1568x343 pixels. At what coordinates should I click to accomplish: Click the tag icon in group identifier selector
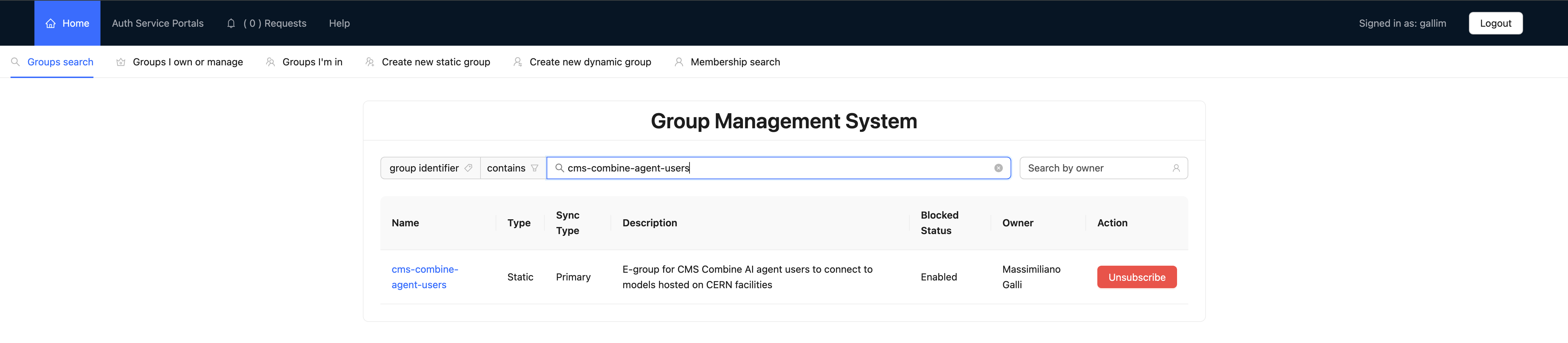click(x=468, y=168)
